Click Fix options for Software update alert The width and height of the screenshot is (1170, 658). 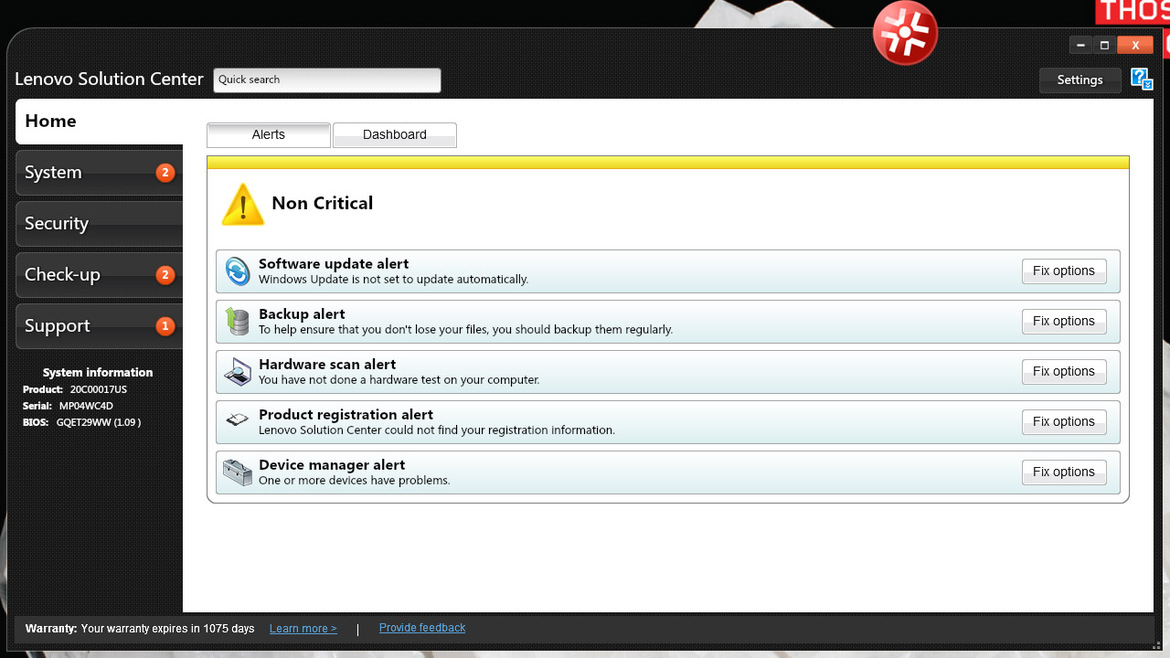pyautogui.click(x=1064, y=271)
